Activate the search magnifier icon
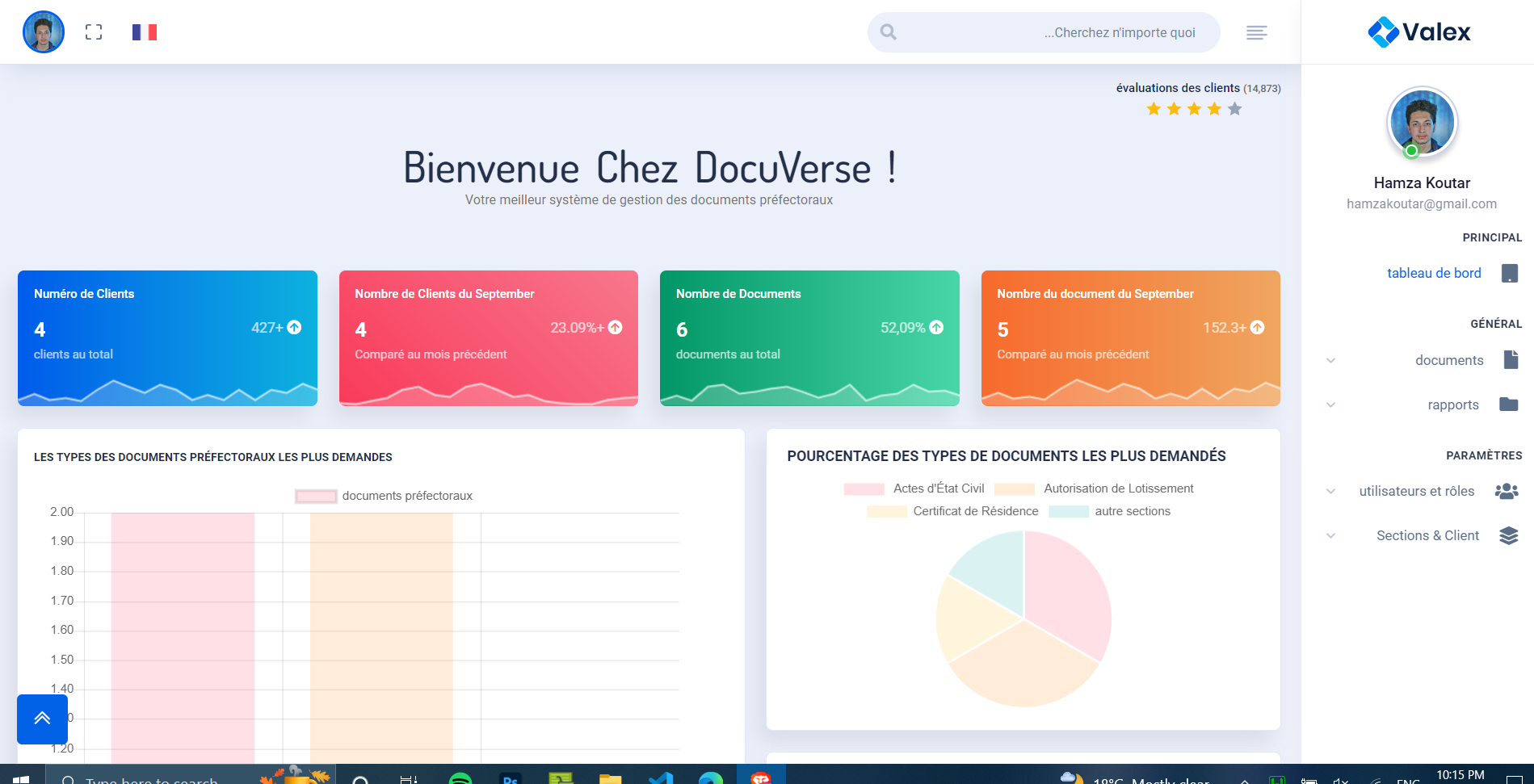Viewport: 1534px width, 784px height. click(888, 32)
